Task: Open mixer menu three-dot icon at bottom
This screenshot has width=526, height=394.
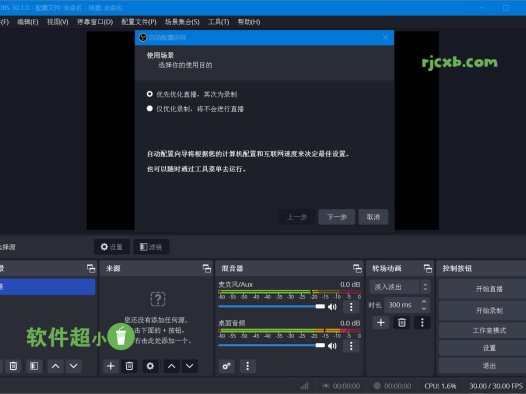Action: click(x=248, y=366)
